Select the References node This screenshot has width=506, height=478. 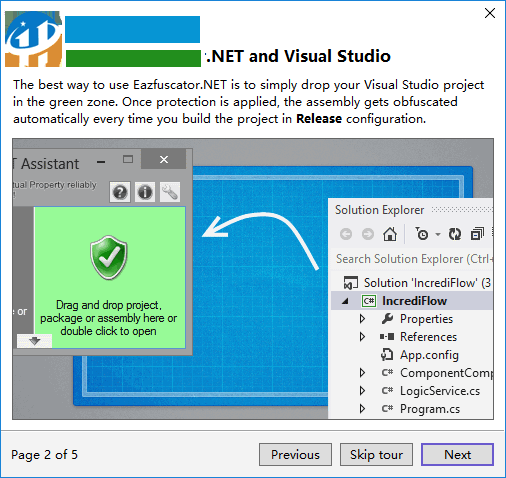(428, 337)
